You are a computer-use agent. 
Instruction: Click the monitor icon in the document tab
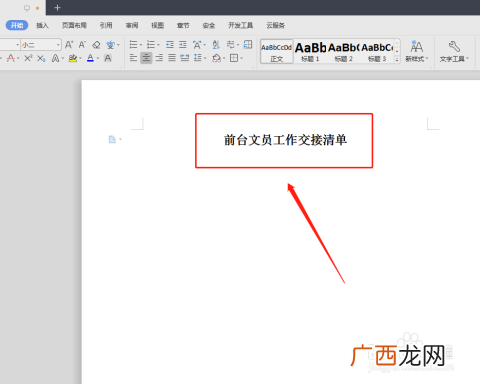(x=27, y=8)
